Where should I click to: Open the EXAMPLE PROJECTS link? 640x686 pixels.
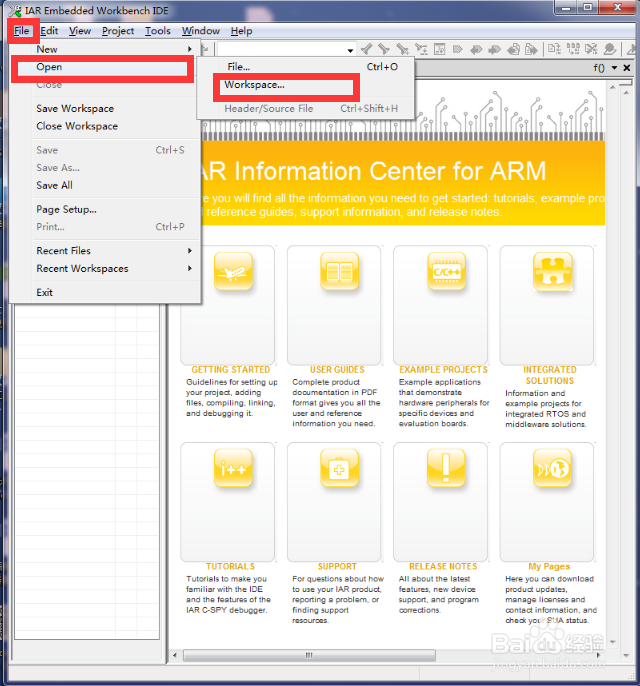[443, 370]
